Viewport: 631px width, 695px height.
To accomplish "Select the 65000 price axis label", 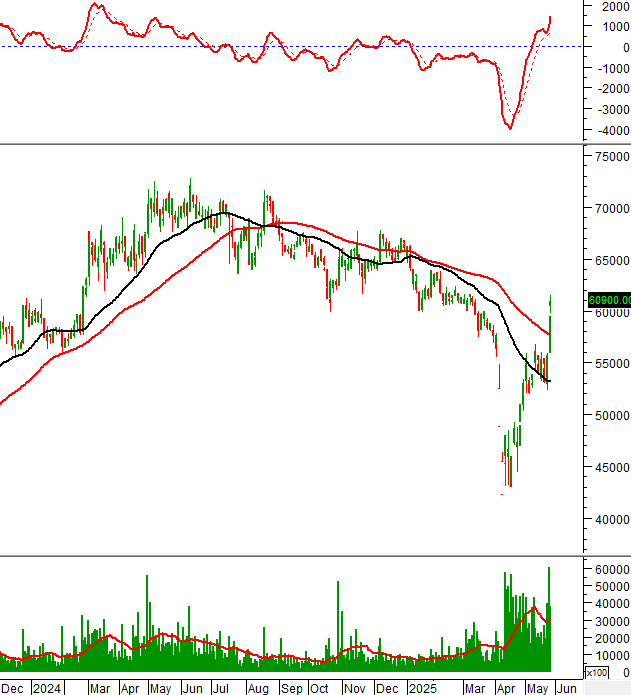I will pos(612,260).
